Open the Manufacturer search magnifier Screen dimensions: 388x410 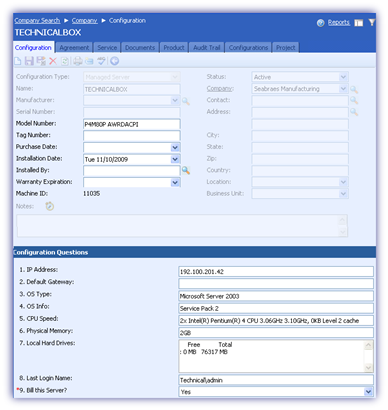click(186, 101)
